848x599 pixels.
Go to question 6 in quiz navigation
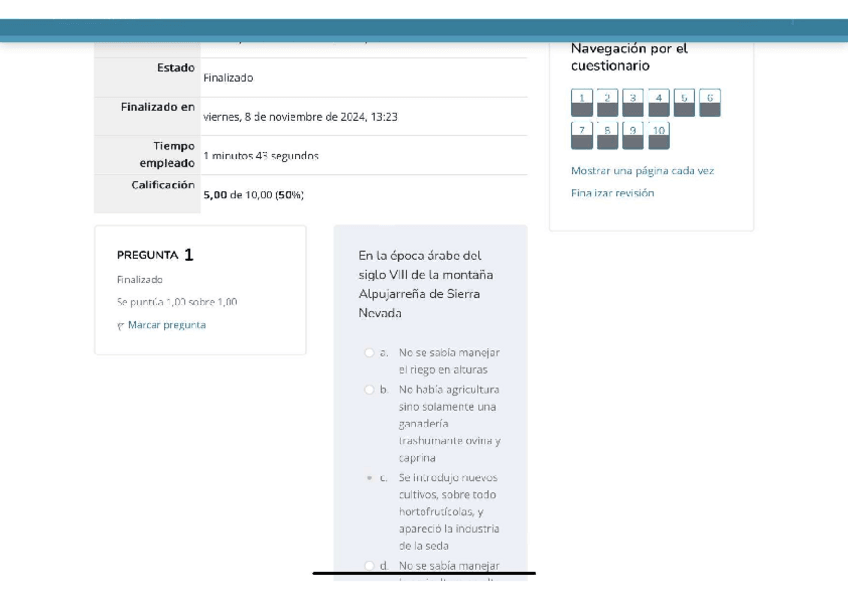(710, 103)
